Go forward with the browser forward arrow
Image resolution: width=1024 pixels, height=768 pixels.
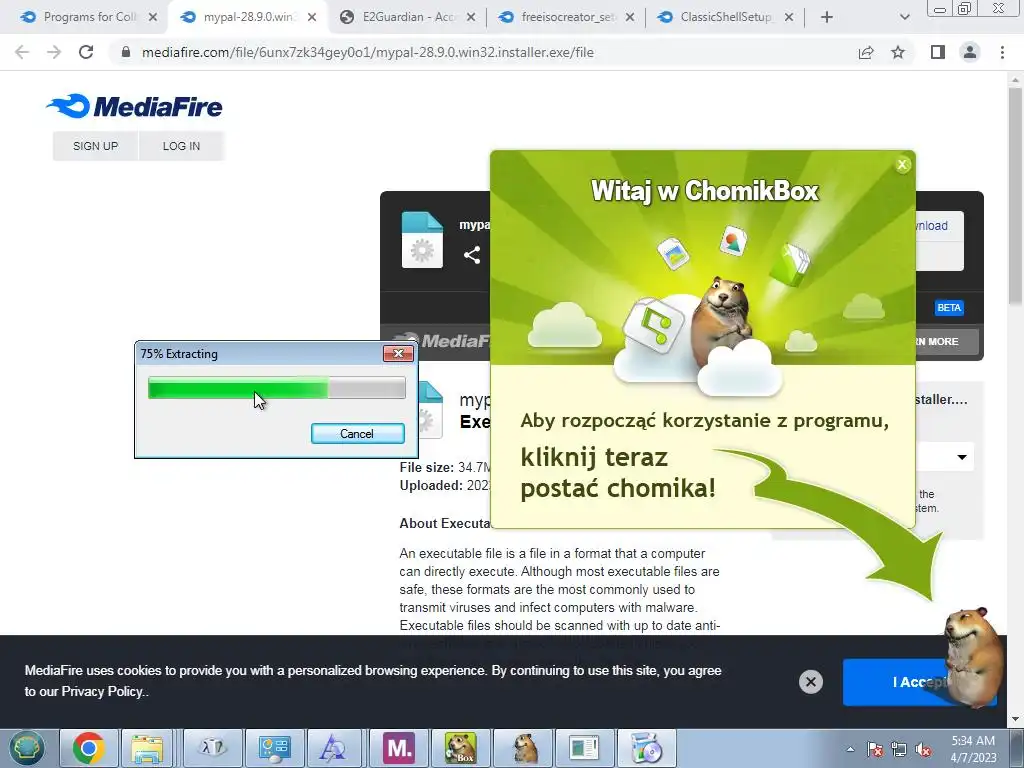[x=54, y=52]
